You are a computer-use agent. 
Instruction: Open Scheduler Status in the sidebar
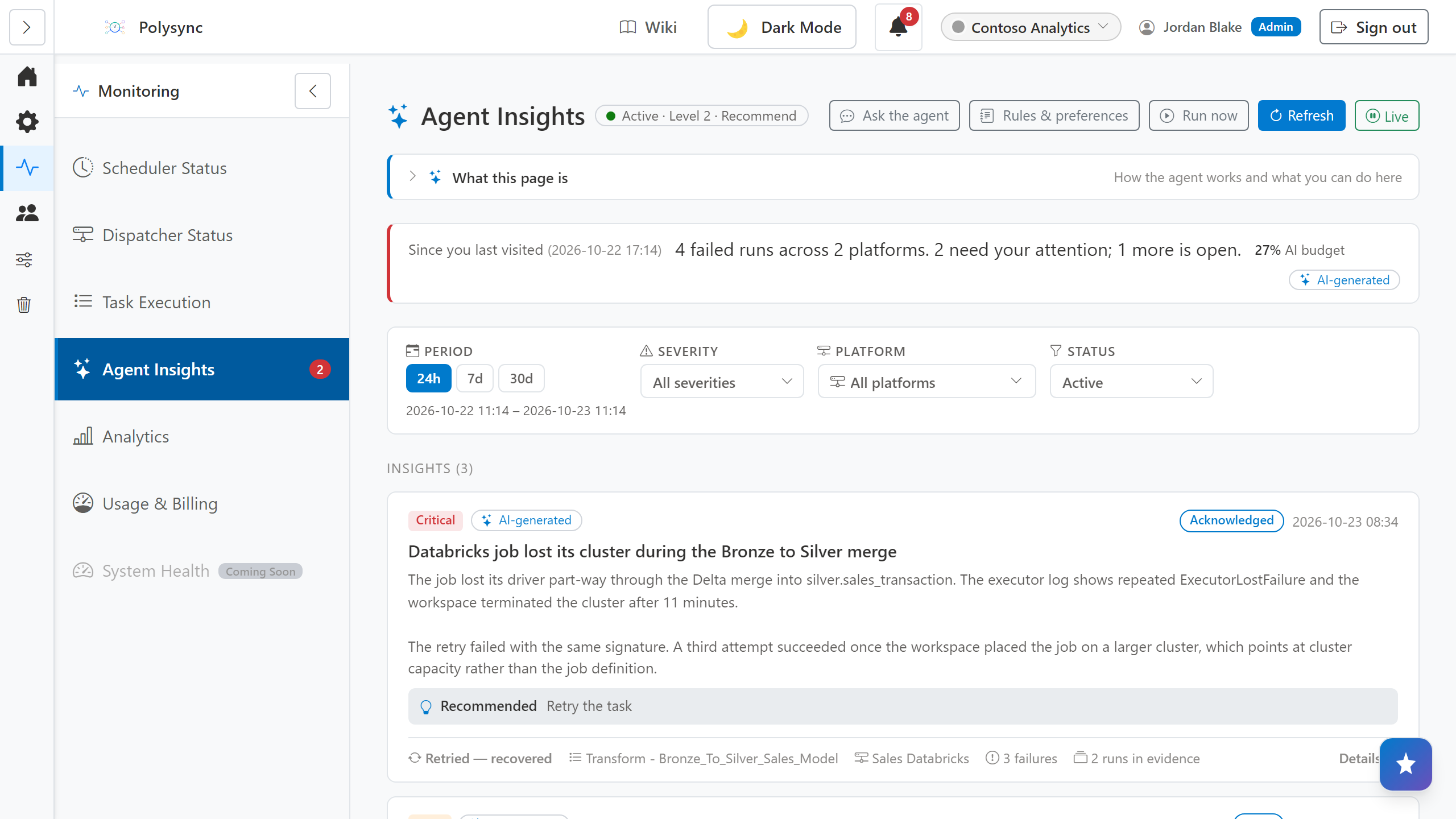202,168
